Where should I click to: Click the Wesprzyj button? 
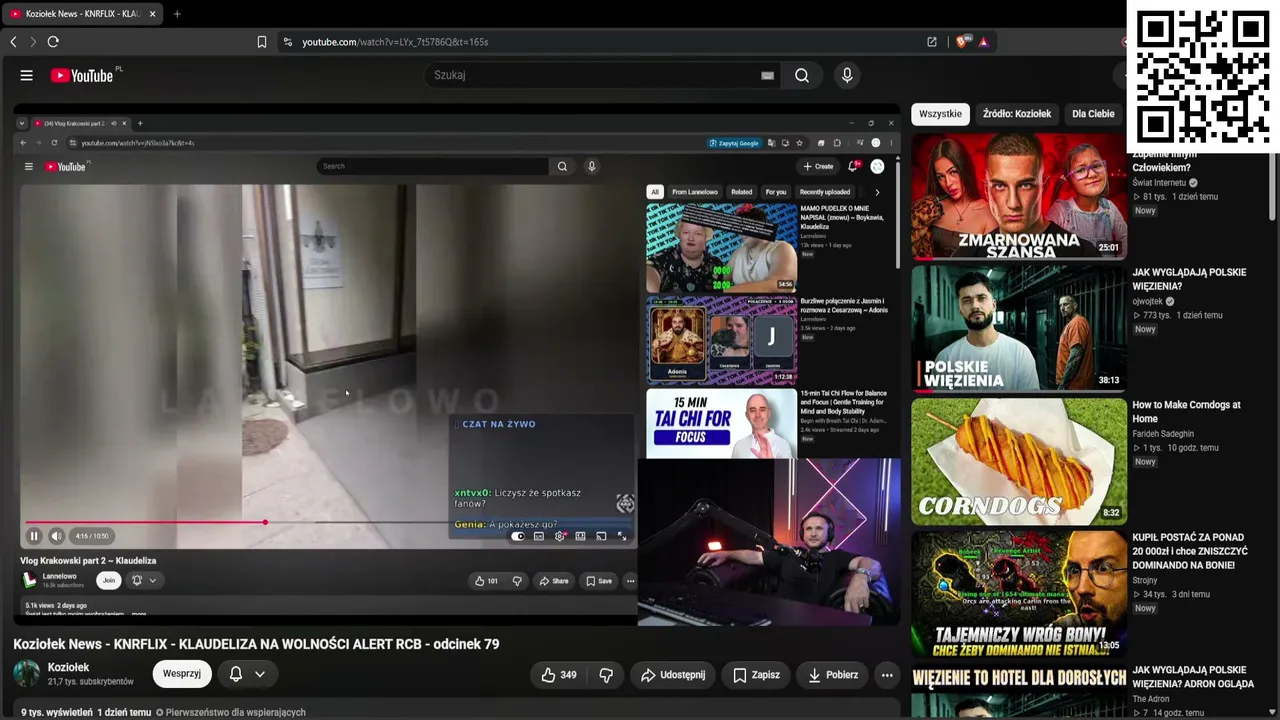coord(182,674)
